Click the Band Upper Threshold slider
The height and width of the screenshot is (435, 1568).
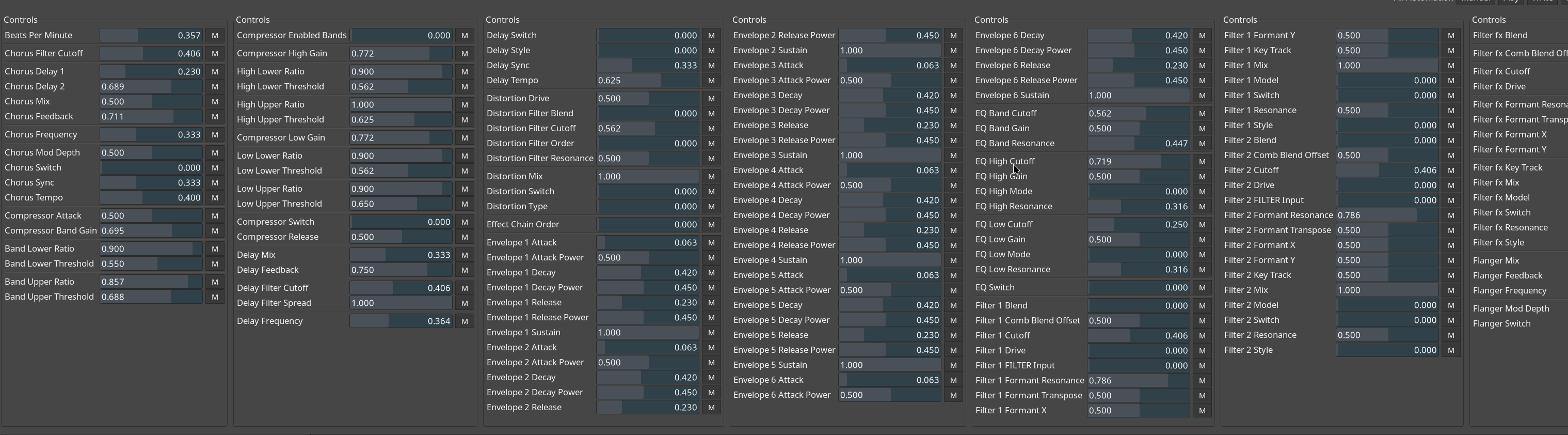(x=151, y=297)
